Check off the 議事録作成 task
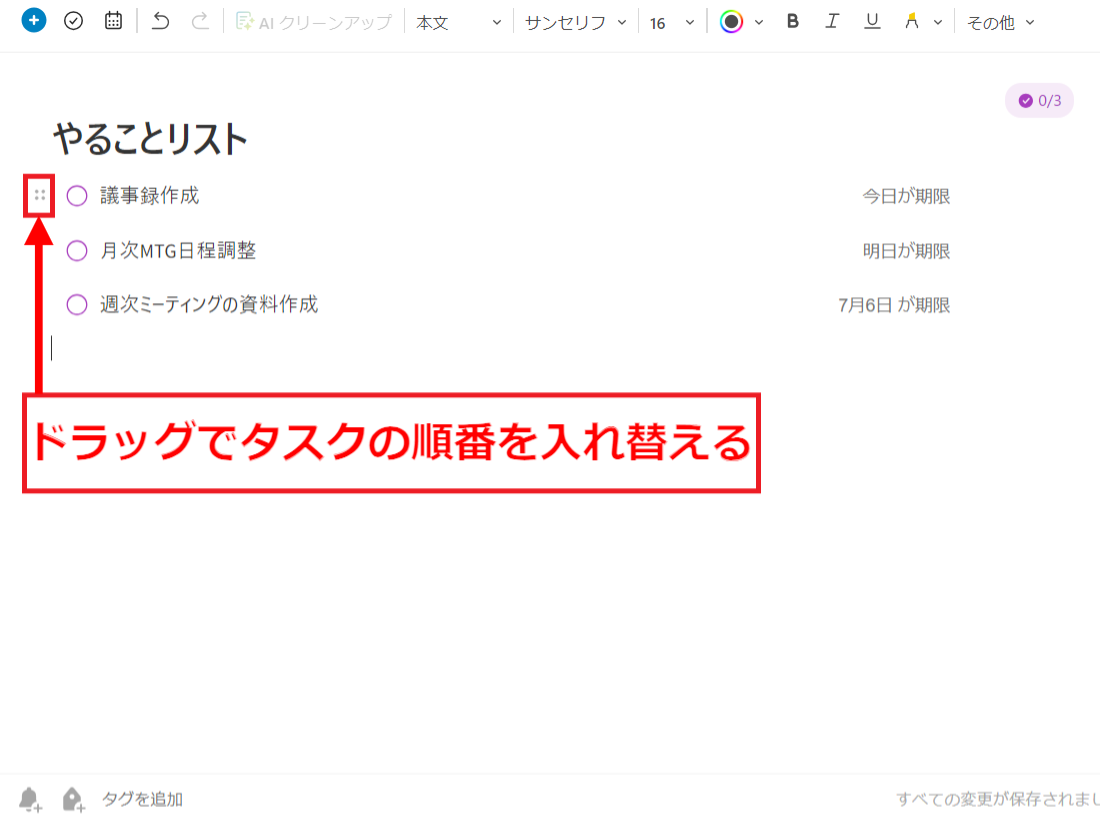The image size is (1100, 822). tap(77, 196)
